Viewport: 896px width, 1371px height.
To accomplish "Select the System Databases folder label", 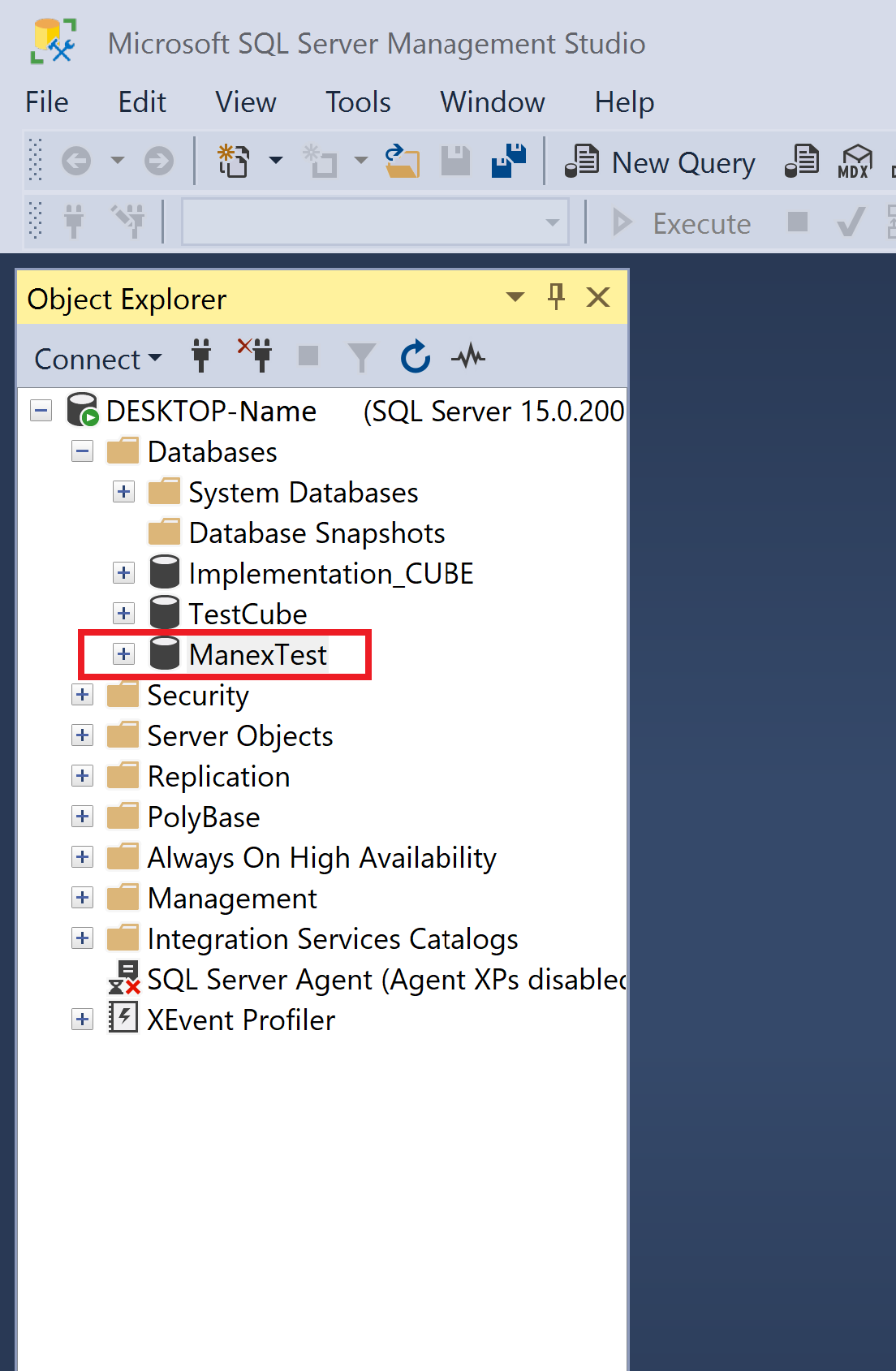I will [x=304, y=493].
